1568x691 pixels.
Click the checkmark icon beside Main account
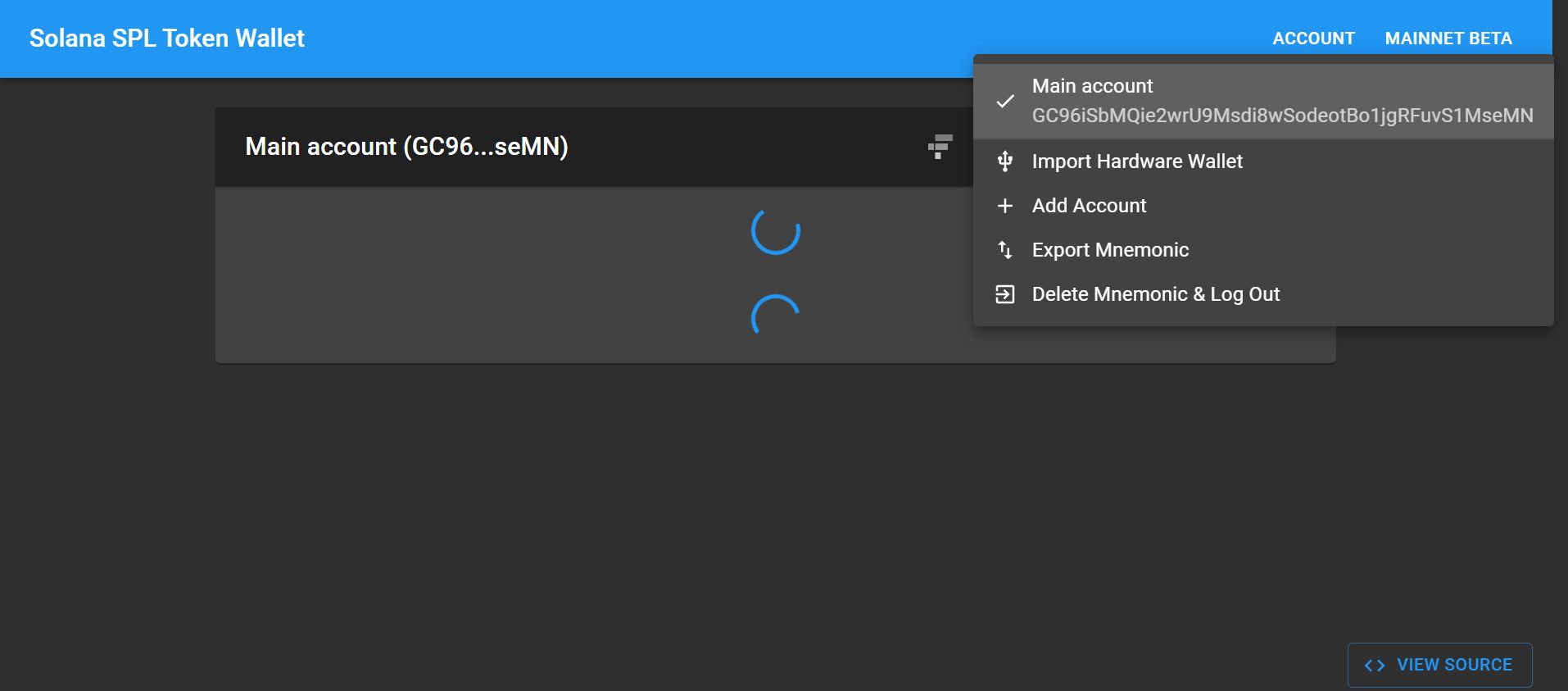pos(1005,101)
